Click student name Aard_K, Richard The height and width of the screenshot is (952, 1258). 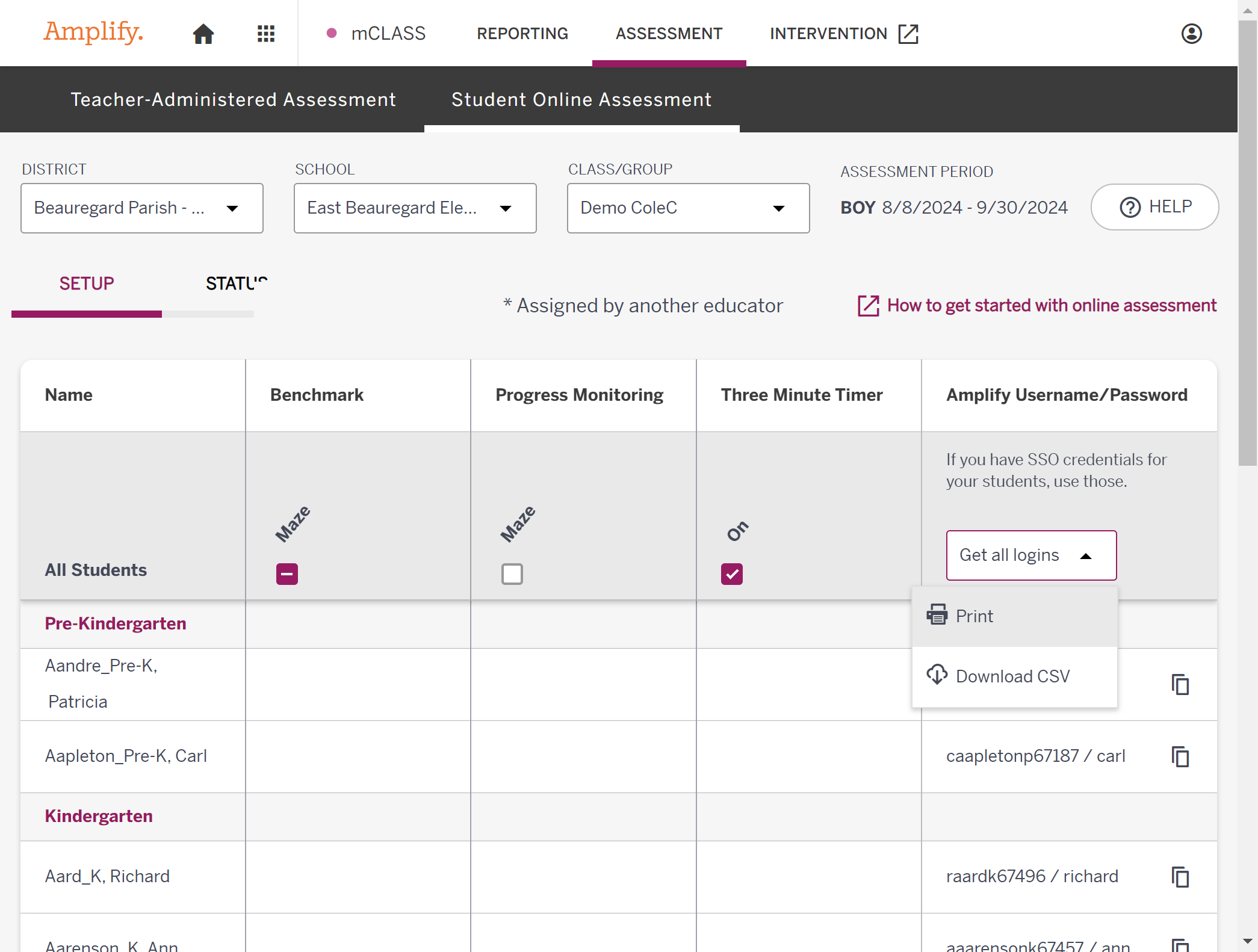[107, 876]
